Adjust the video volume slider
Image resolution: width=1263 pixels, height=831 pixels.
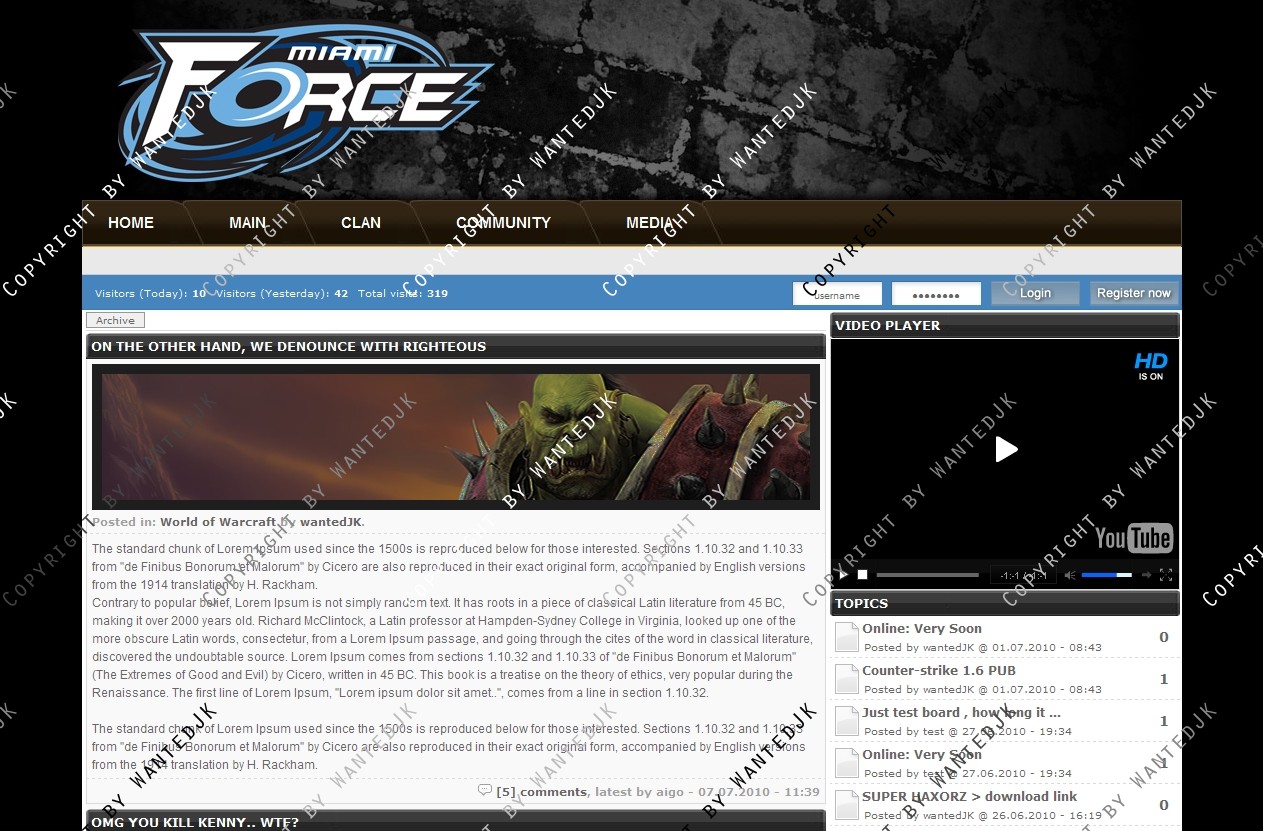[x=1106, y=575]
